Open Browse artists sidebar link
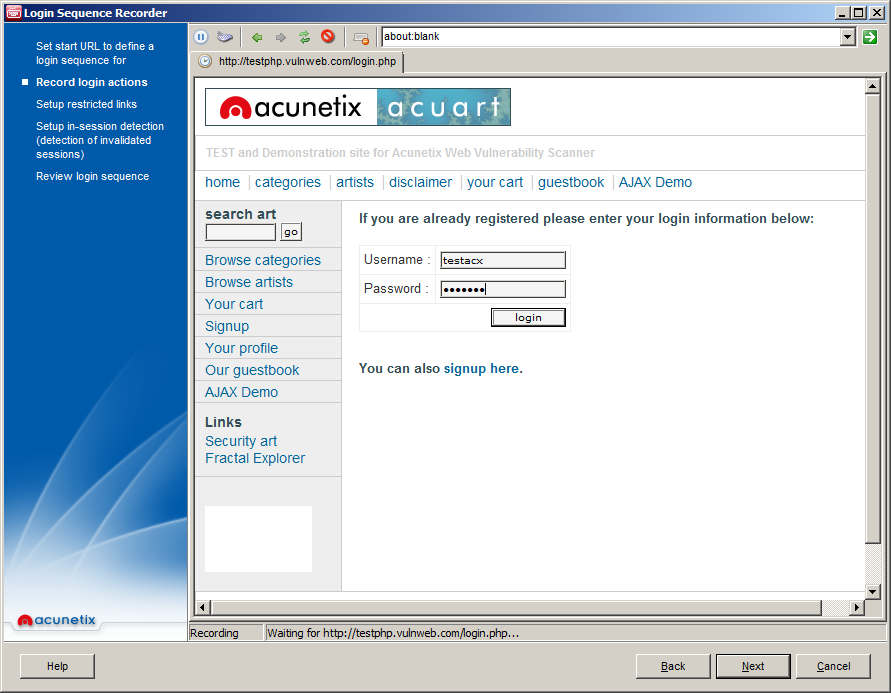Image resolution: width=891 pixels, height=693 pixels. (x=249, y=282)
